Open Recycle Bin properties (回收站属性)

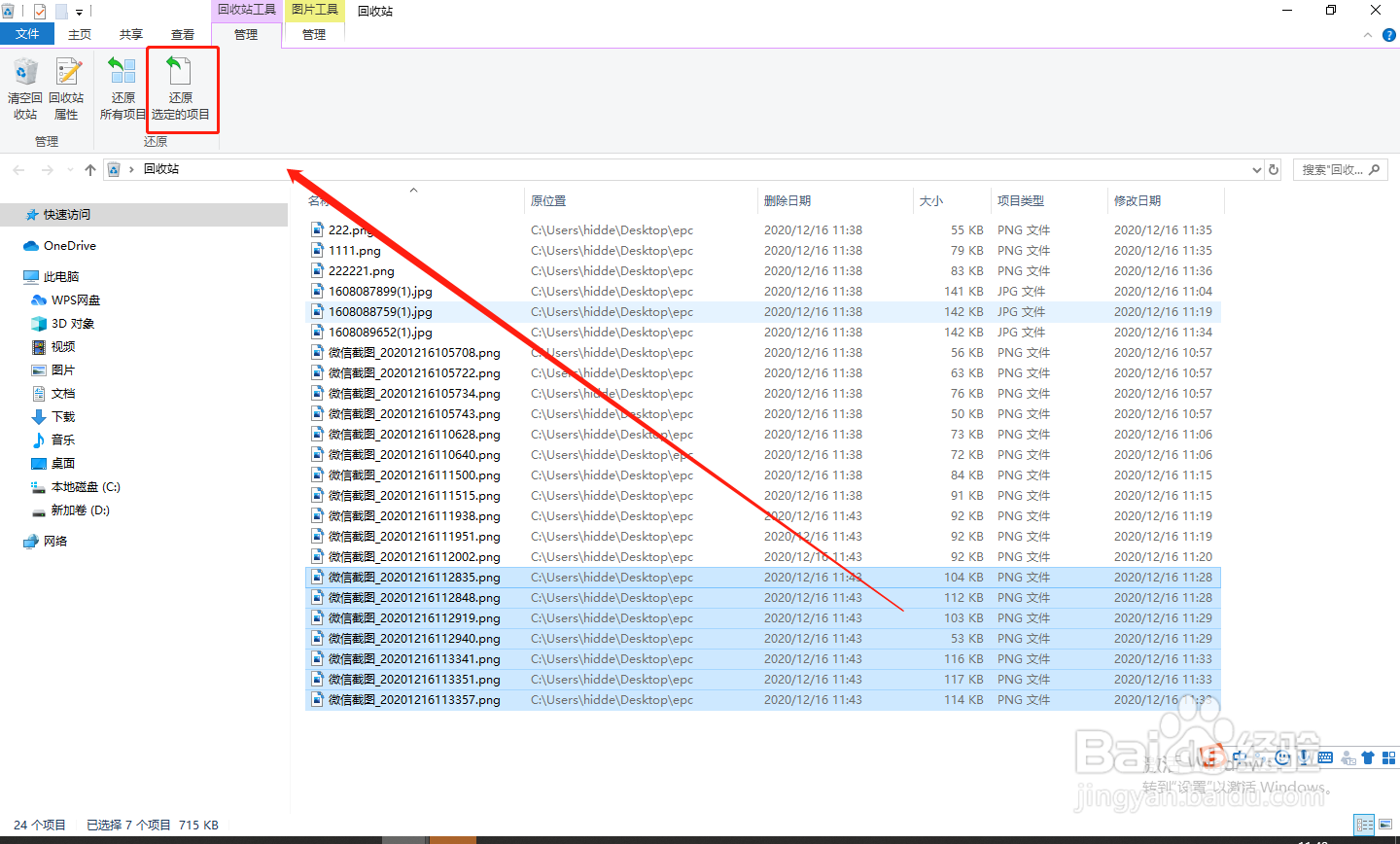point(66,88)
